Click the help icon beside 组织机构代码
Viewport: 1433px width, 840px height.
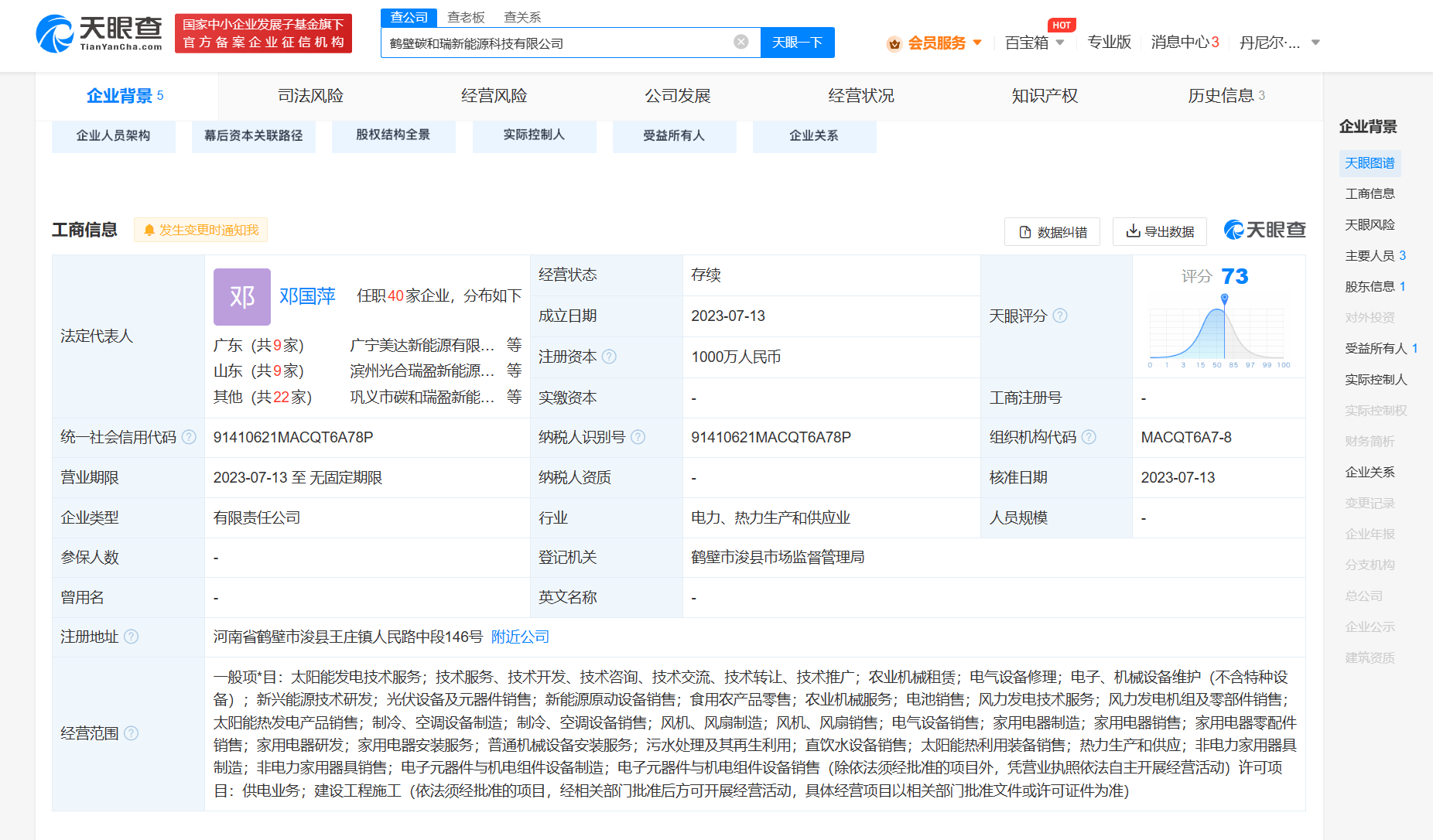point(1089,437)
